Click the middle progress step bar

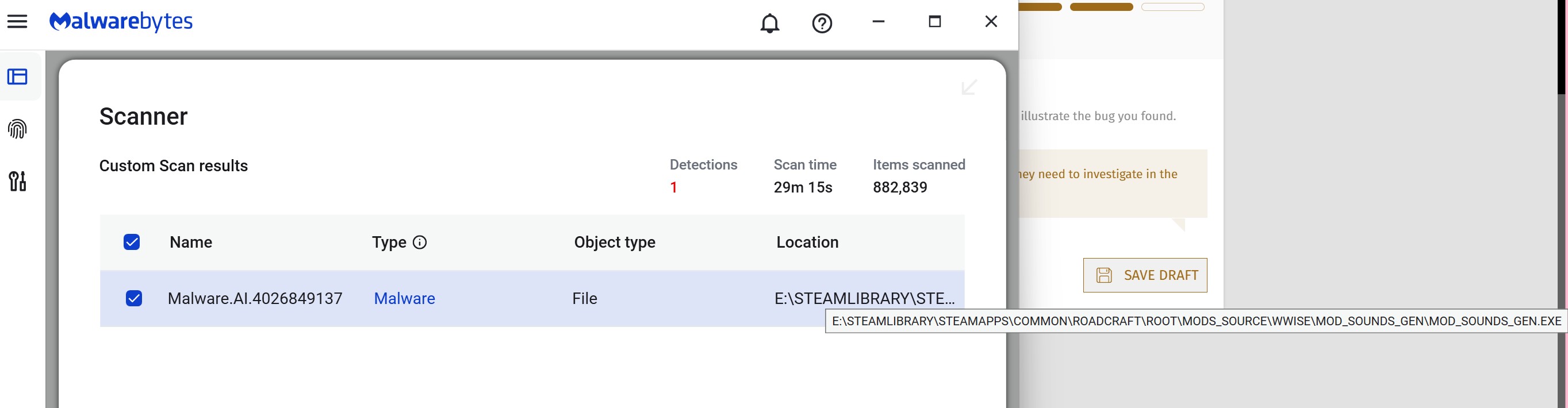(x=1101, y=7)
